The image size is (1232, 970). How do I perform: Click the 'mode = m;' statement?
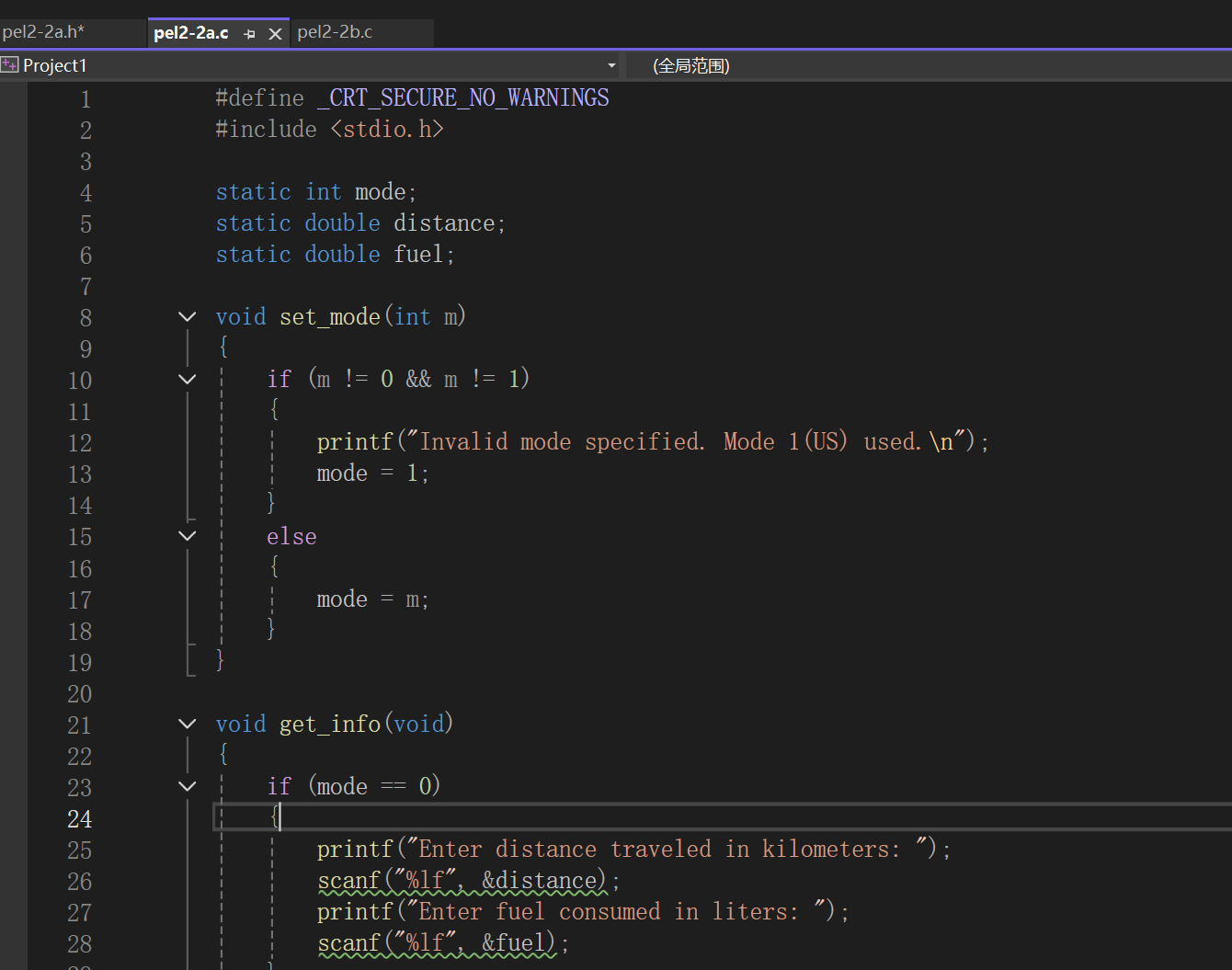point(373,599)
